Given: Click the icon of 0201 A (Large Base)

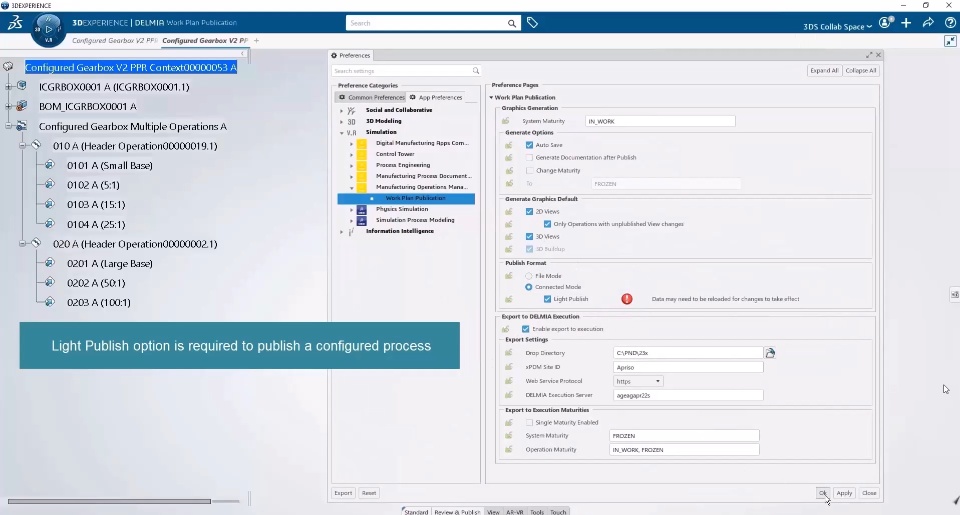Looking at the screenshot, I should pos(50,263).
